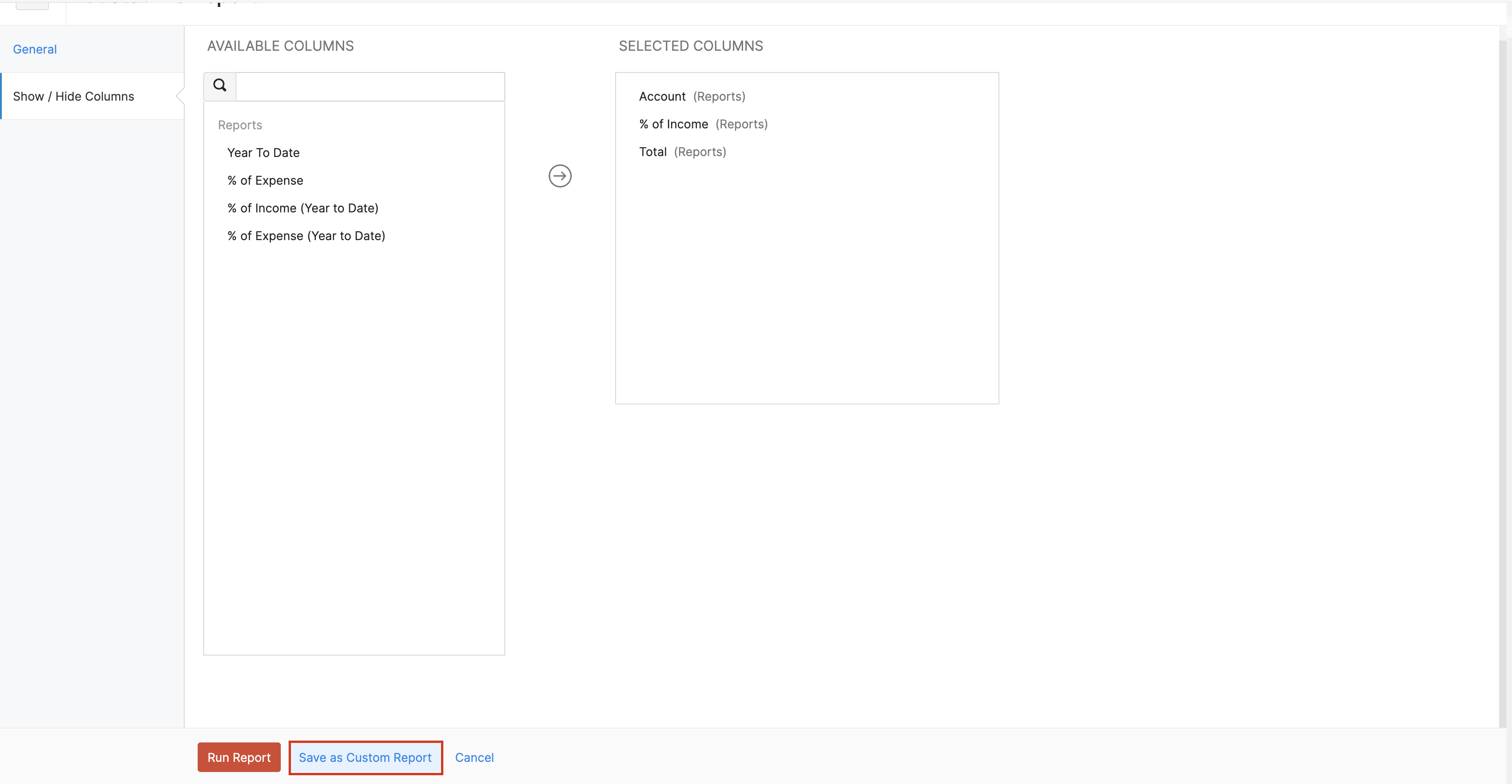Toggle visibility of Reports column group
This screenshot has width=1512, height=784.
tap(240, 124)
